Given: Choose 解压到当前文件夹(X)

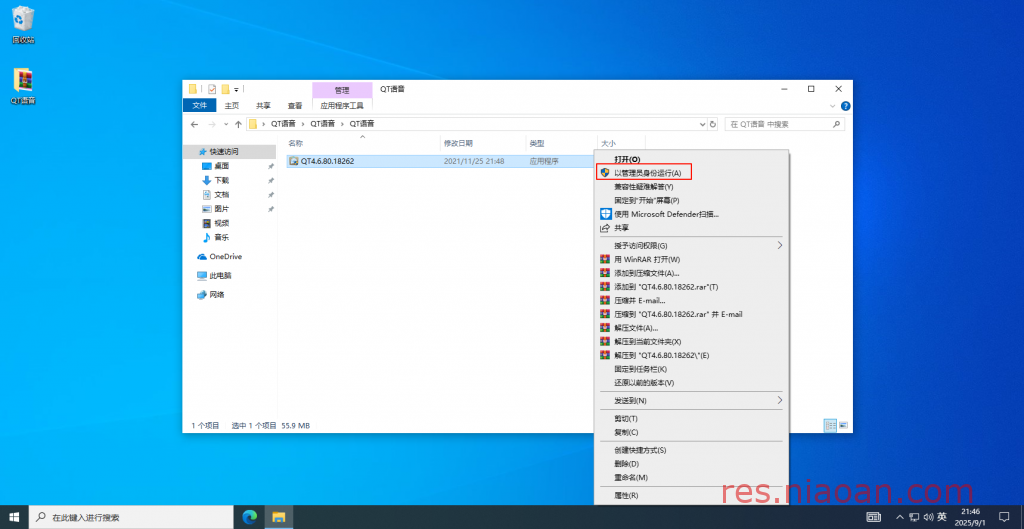Looking at the screenshot, I should [692, 342].
